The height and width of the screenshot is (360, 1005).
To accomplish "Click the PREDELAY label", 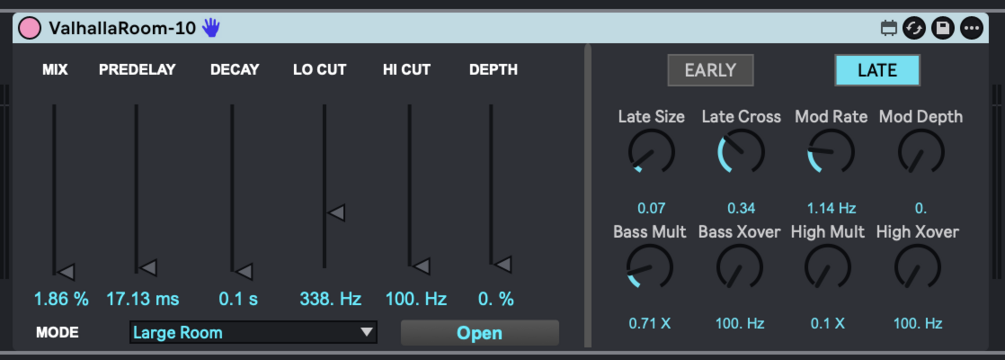I will point(137,70).
